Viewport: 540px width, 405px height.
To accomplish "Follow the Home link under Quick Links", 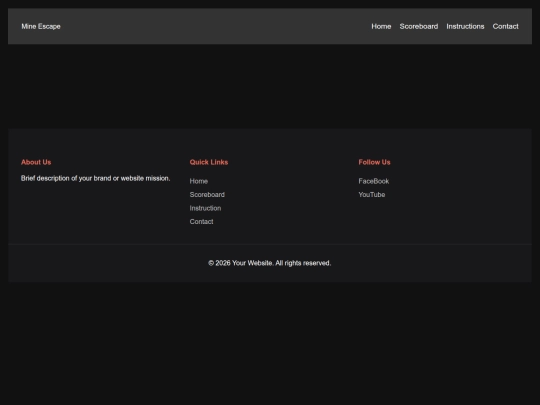I will click(x=199, y=181).
